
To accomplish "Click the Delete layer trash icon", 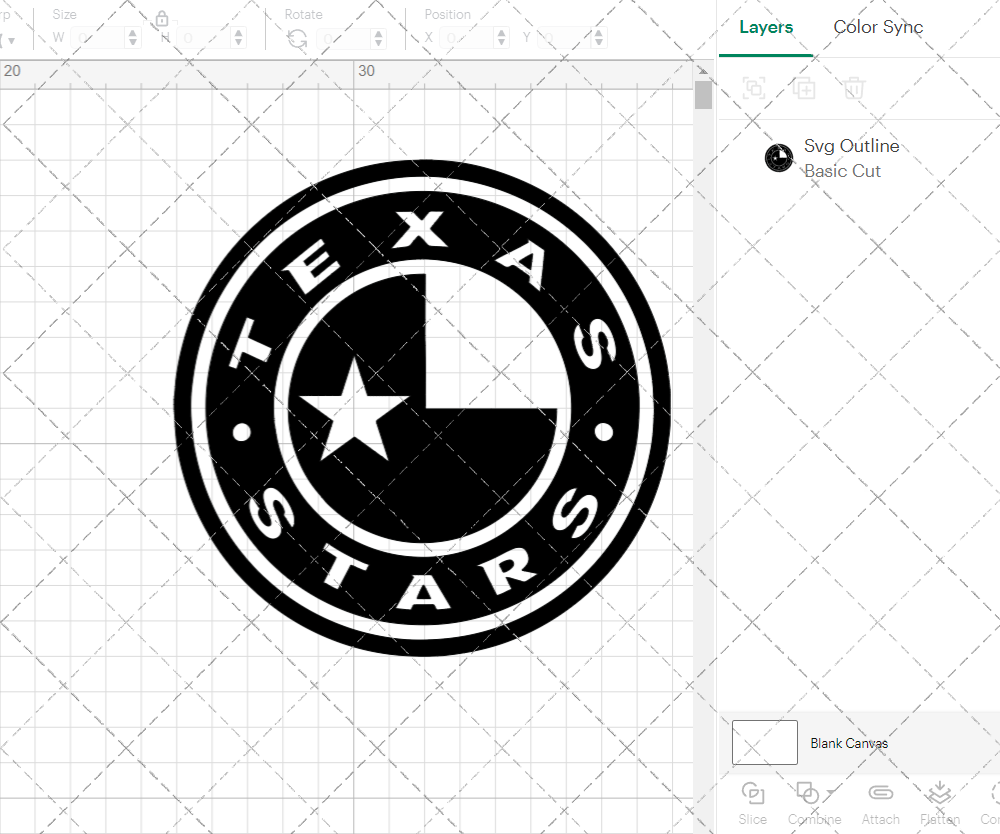I will coord(854,87).
